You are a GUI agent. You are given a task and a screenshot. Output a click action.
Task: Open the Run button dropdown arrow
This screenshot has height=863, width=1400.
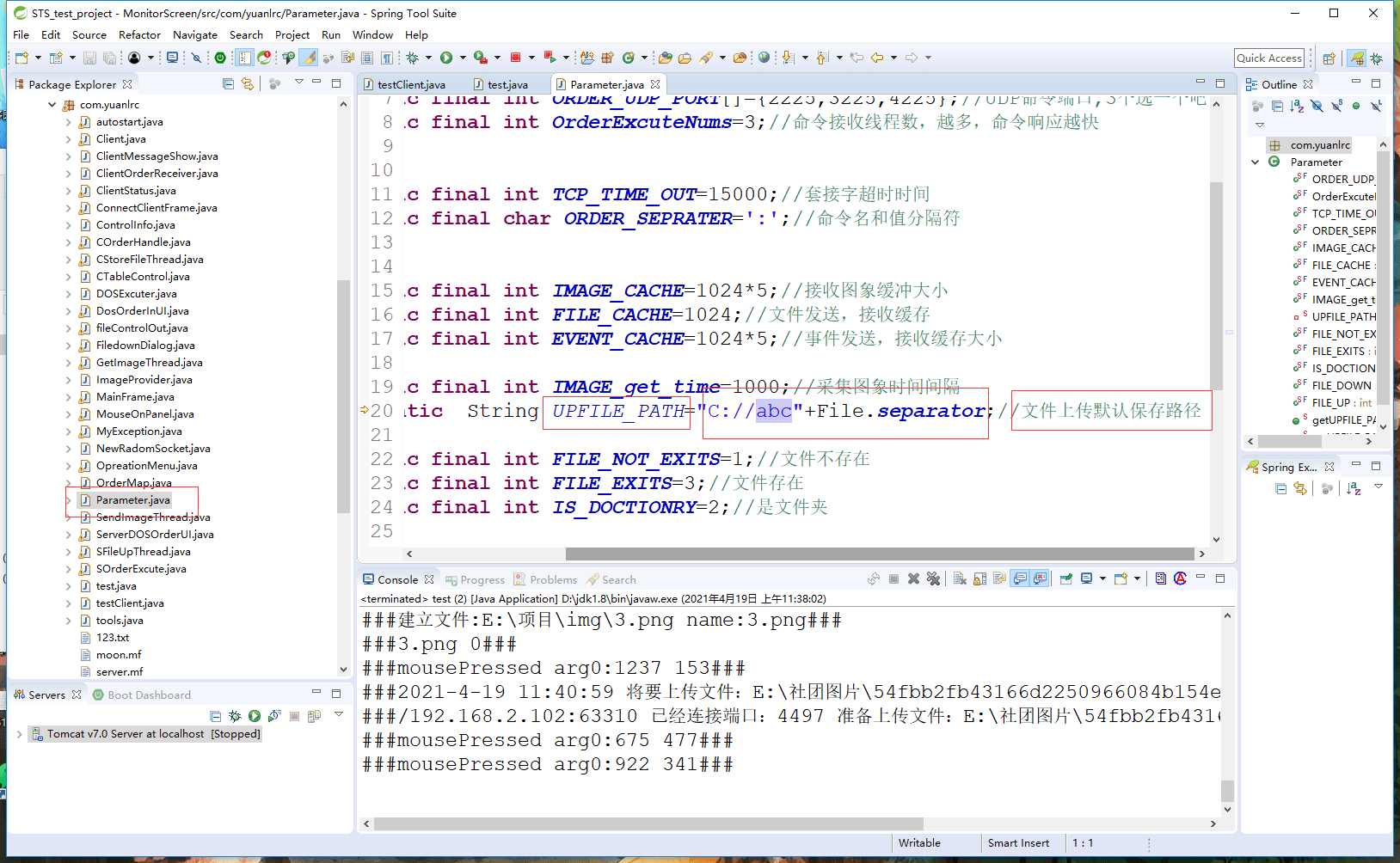click(x=463, y=58)
